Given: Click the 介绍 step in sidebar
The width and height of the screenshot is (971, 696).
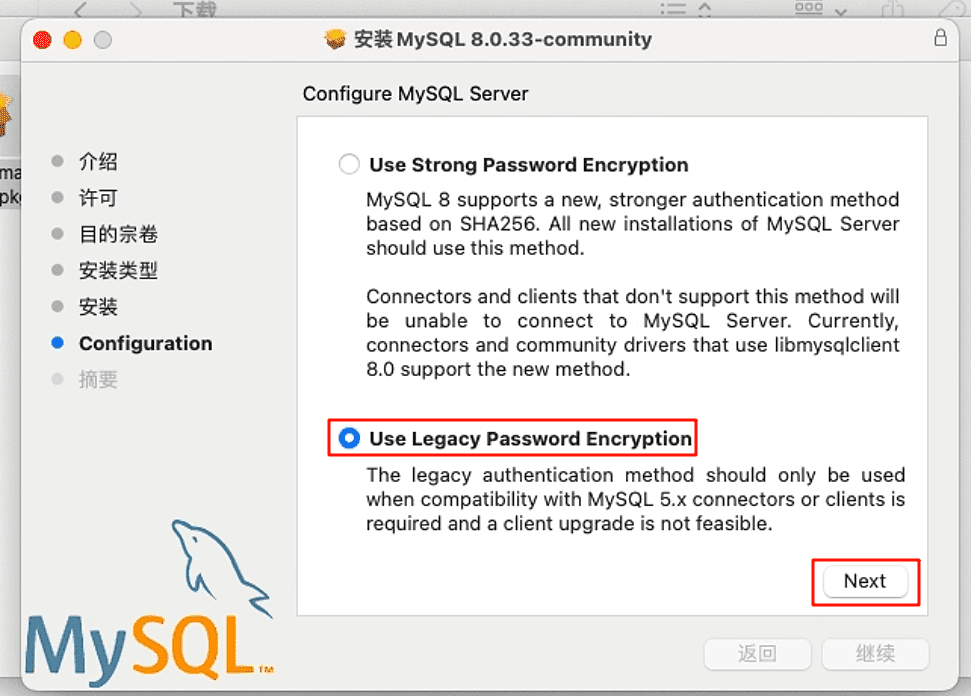Looking at the screenshot, I should tap(98, 162).
